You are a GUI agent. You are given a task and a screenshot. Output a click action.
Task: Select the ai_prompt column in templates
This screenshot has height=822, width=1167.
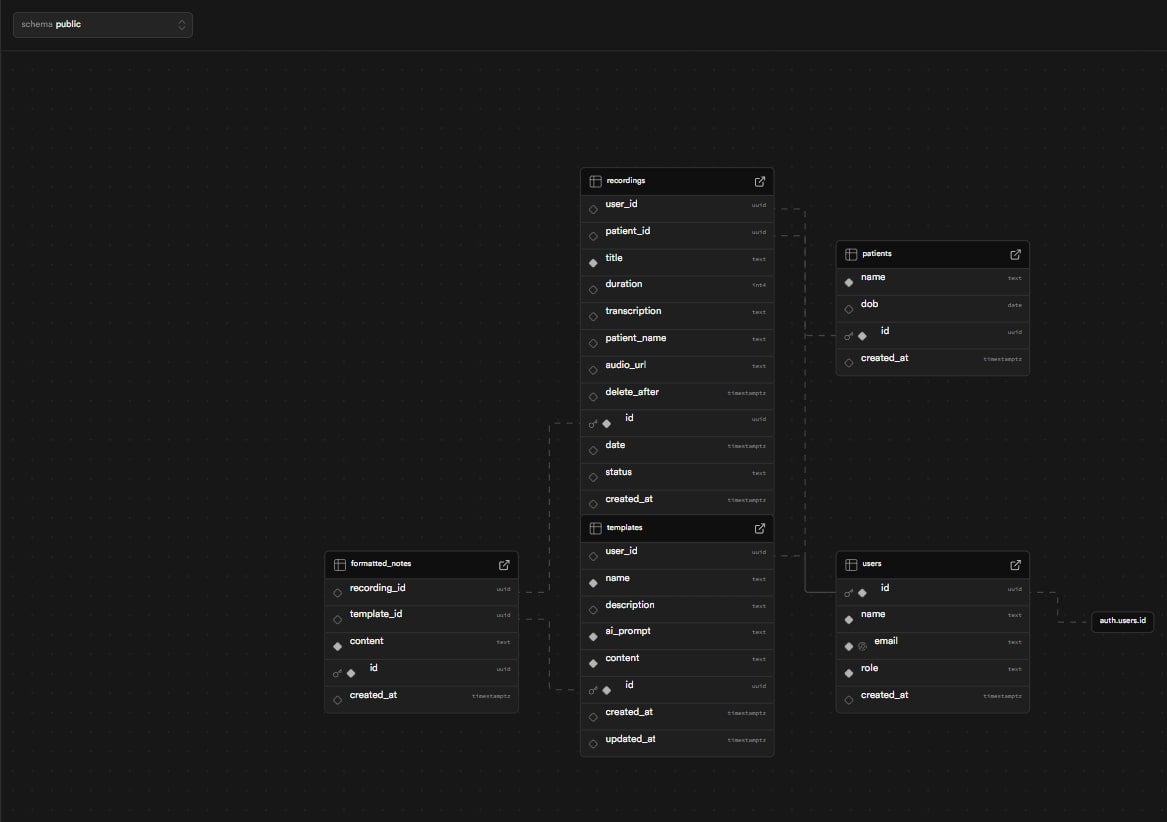629,632
